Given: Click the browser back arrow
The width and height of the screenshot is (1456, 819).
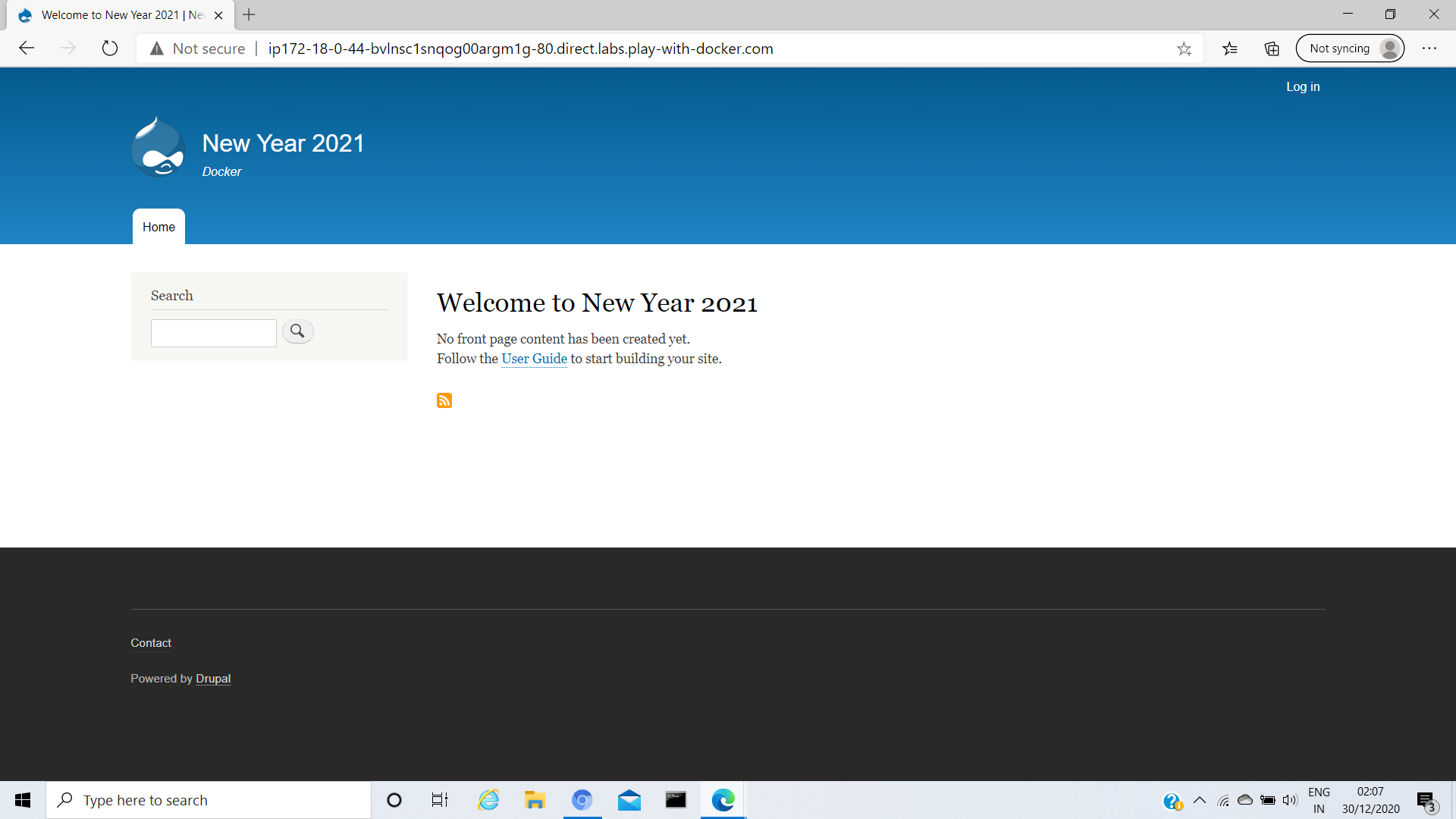Looking at the screenshot, I should pyautogui.click(x=27, y=48).
